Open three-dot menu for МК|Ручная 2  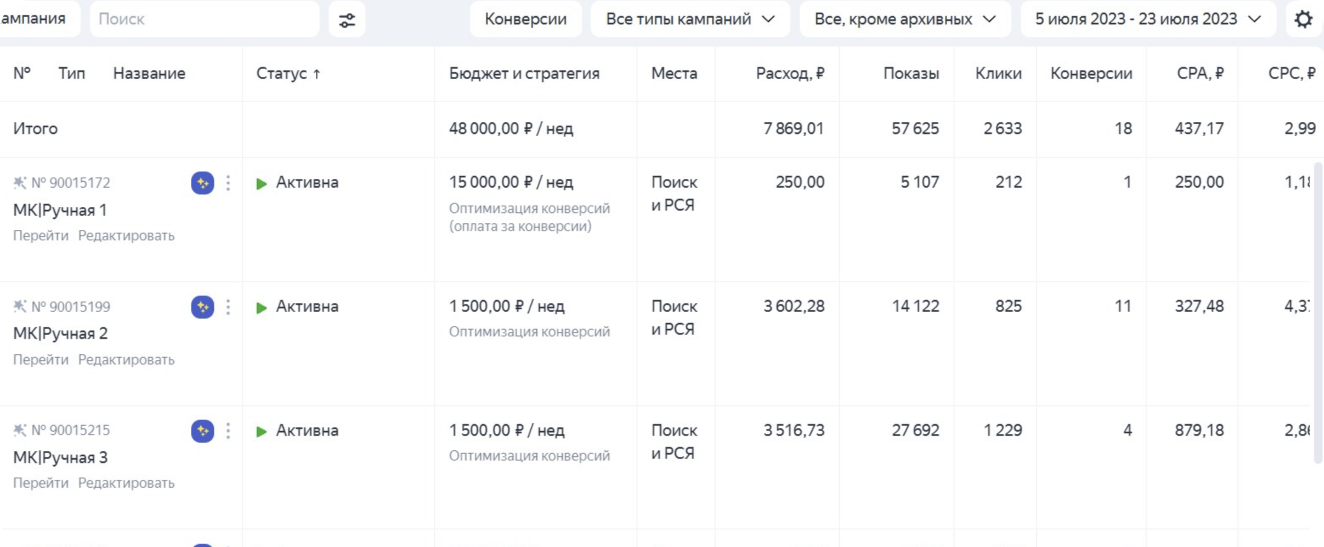click(x=228, y=307)
